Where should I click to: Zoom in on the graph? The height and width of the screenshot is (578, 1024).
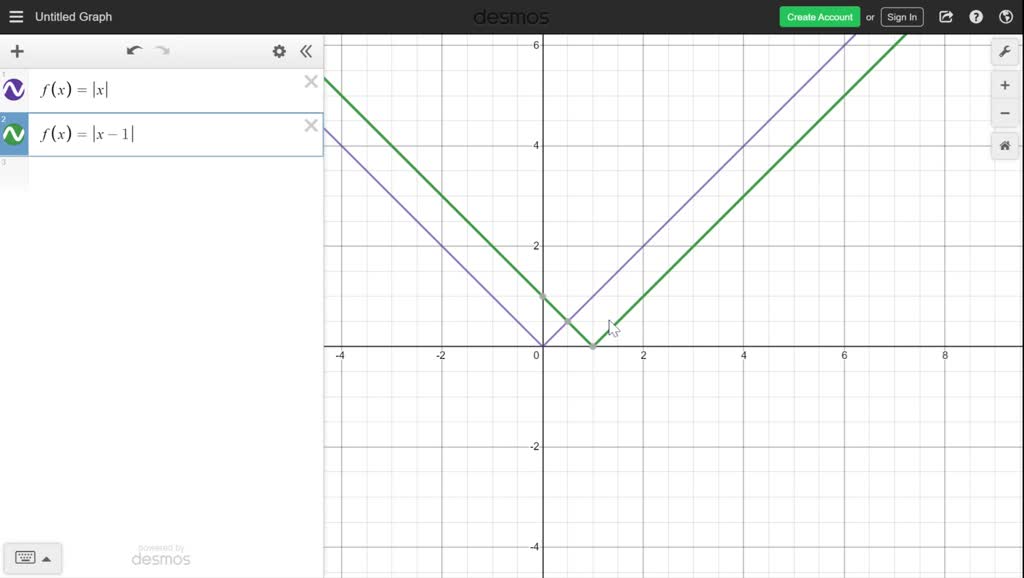[1005, 86]
